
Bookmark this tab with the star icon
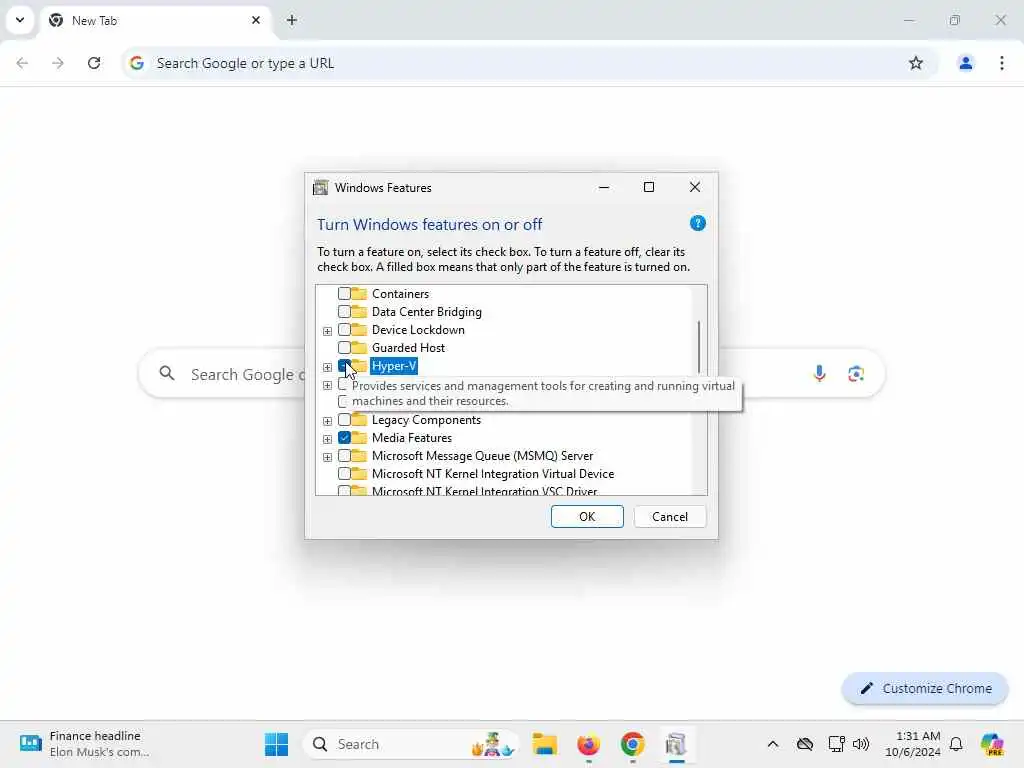[916, 63]
